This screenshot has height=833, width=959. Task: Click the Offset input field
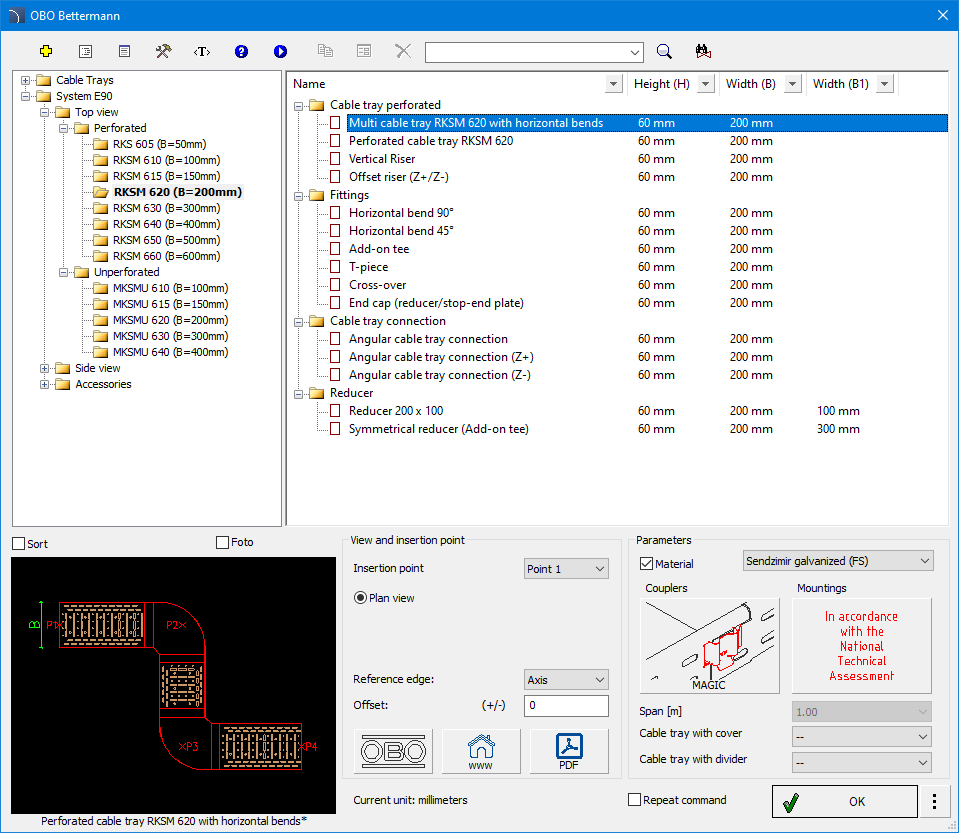[x=566, y=706]
